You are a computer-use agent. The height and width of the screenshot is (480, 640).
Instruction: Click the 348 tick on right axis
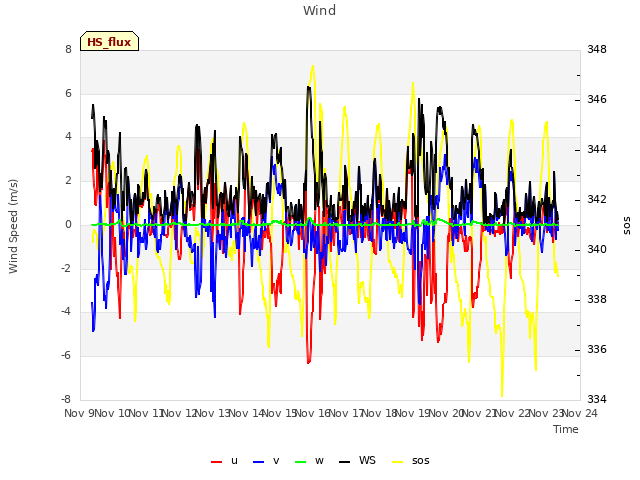click(x=597, y=49)
